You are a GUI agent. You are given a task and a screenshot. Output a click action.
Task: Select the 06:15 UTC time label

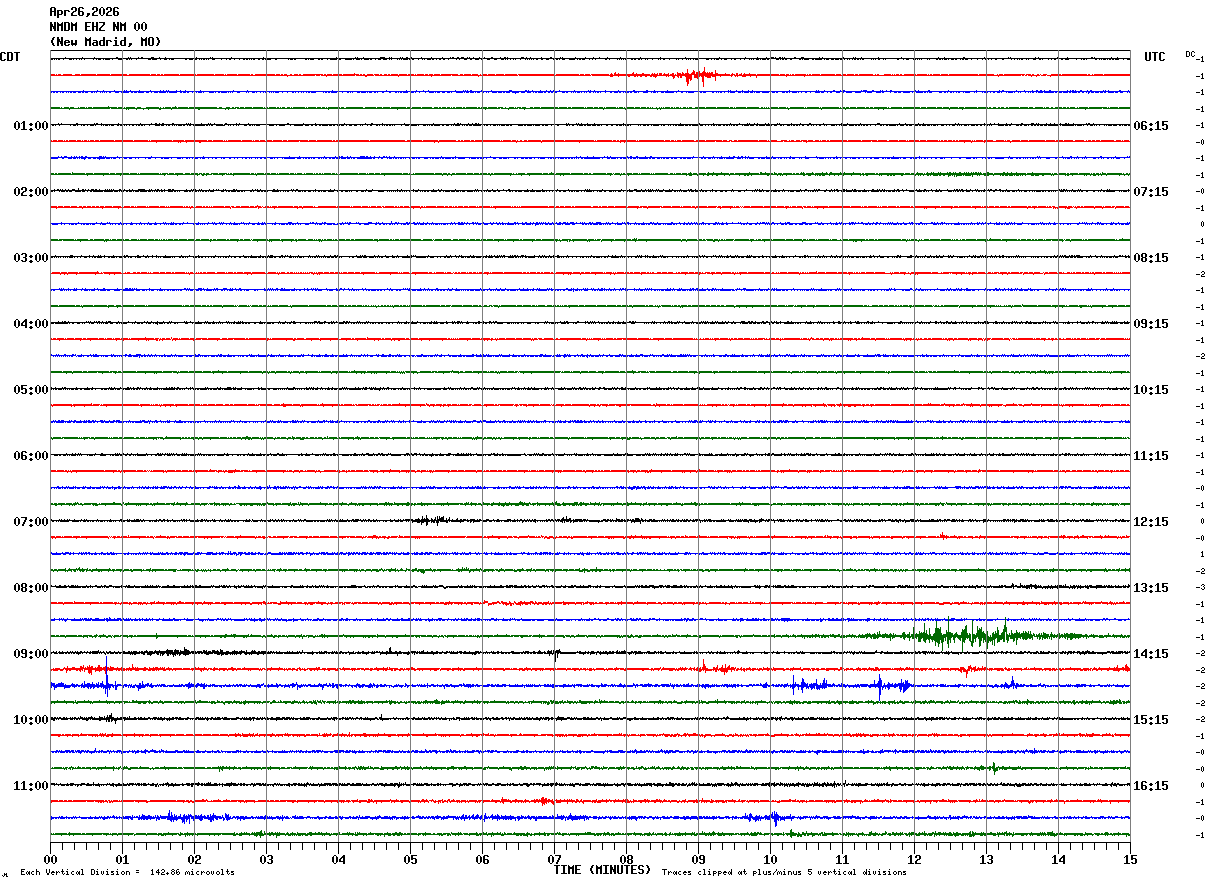(1150, 126)
